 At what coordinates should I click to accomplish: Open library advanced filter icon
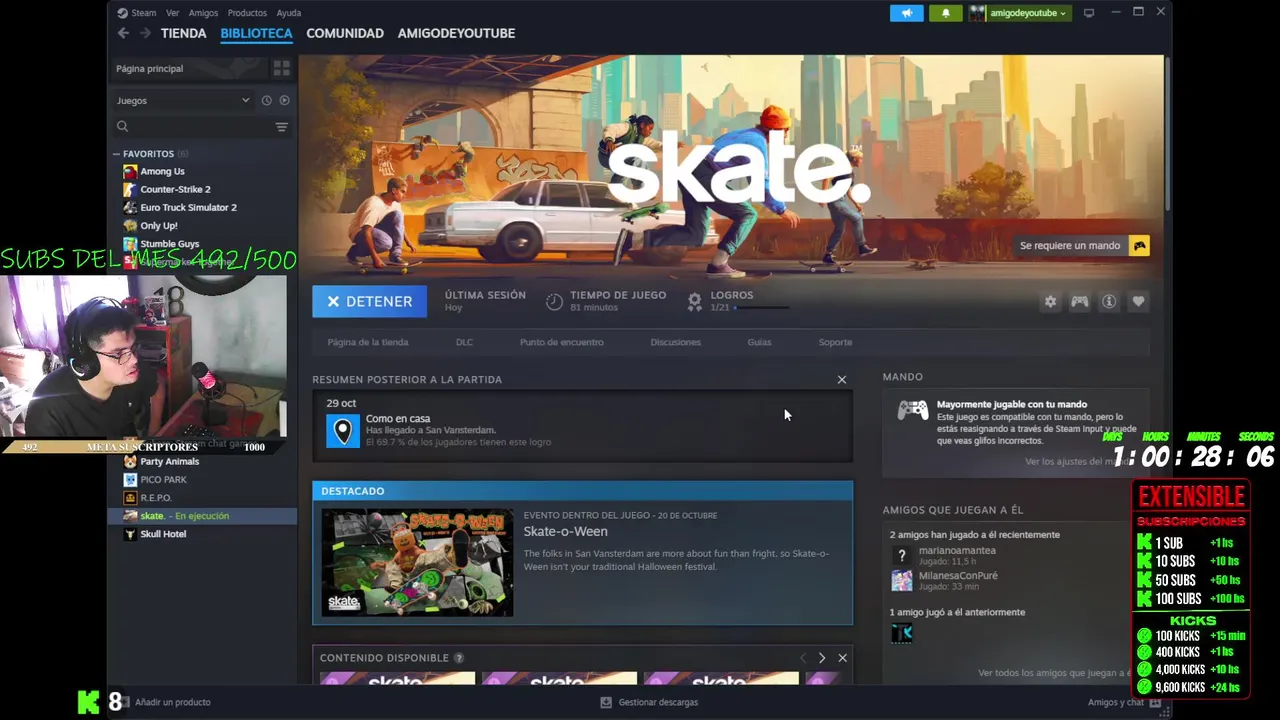pos(281,127)
